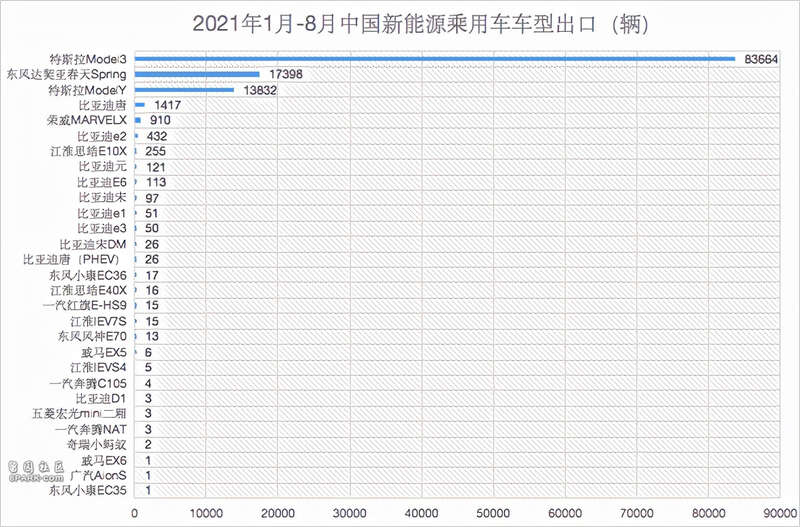
Task: Select the "东风达契亚春天Spring" label
Action: point(66,74)
